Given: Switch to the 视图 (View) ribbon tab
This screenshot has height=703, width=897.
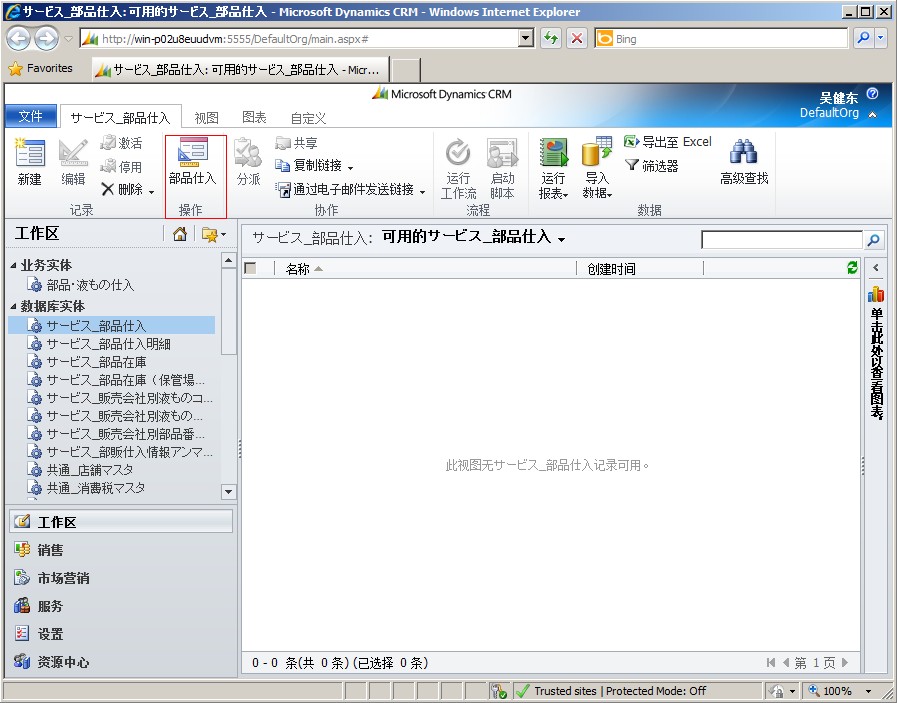Looking at the screenshot, I should click(x=206, y=118).
